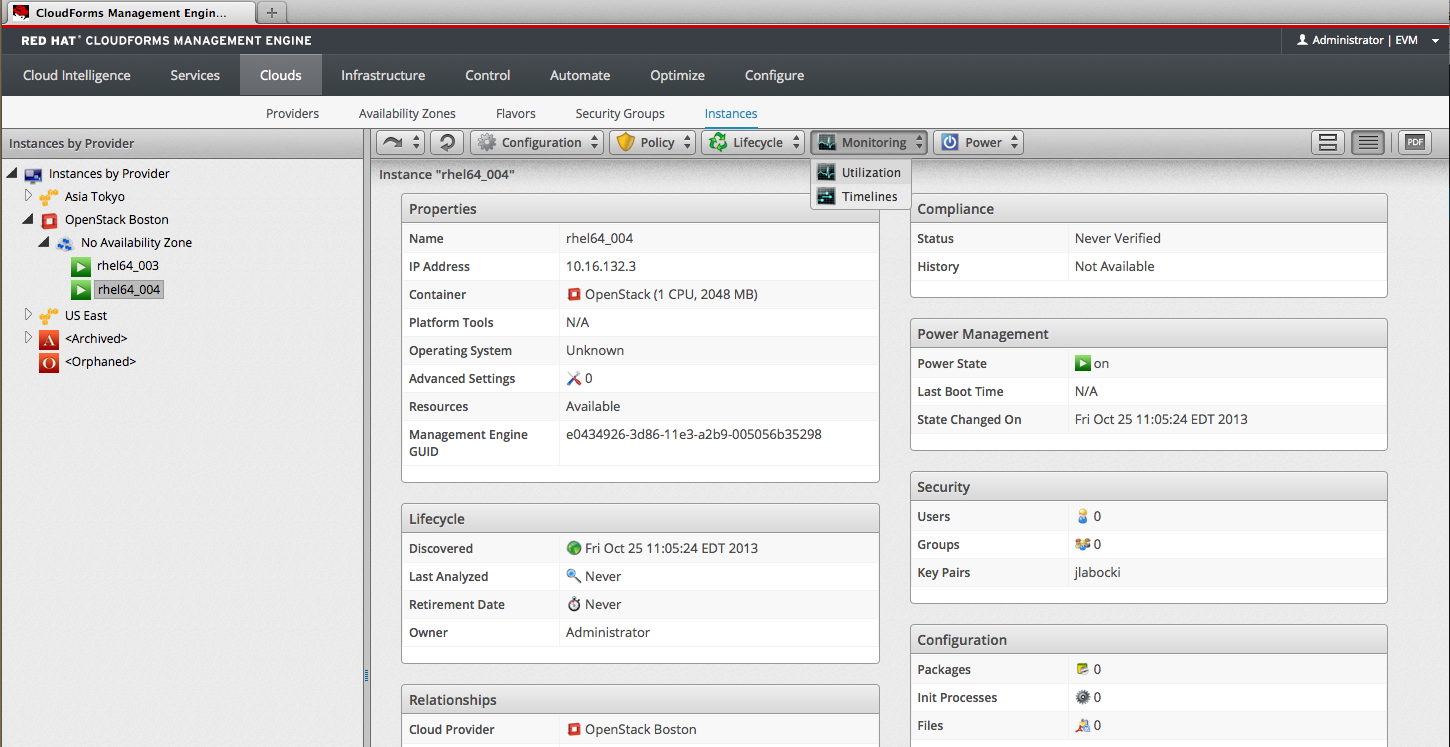Download the PDF summary icon
This screenshot has width=1450, height=747.
point(1414,143)
